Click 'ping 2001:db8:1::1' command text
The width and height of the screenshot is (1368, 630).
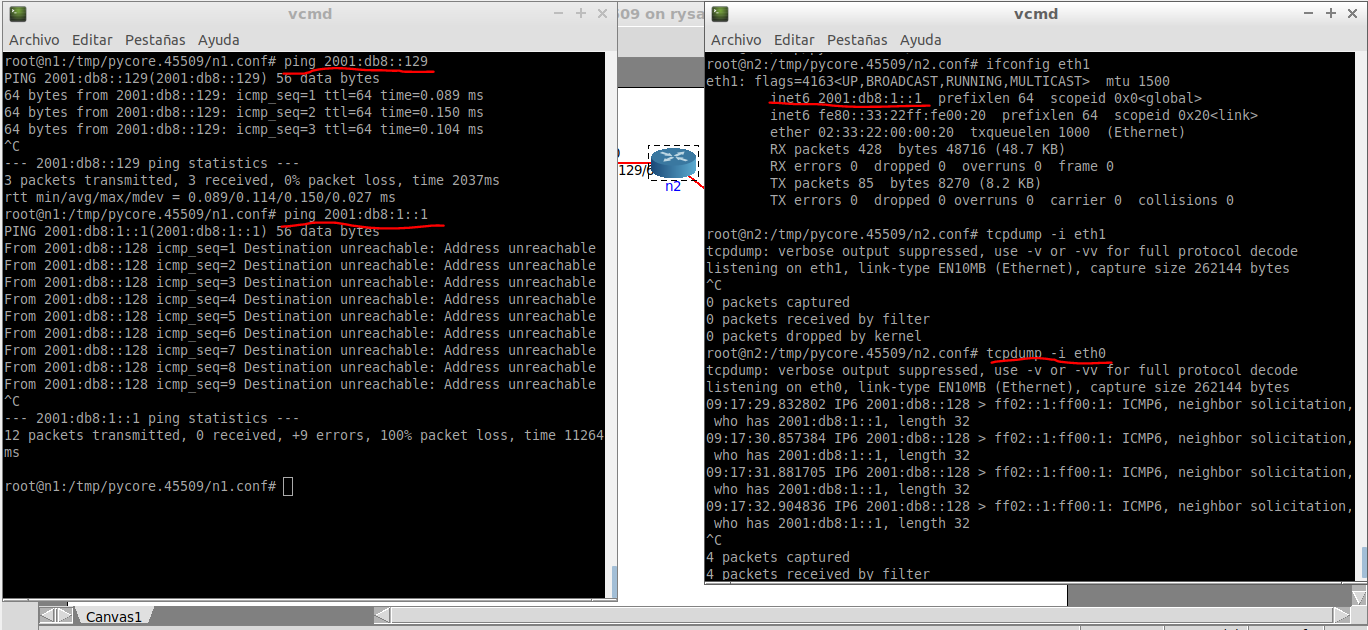point(356,214)
